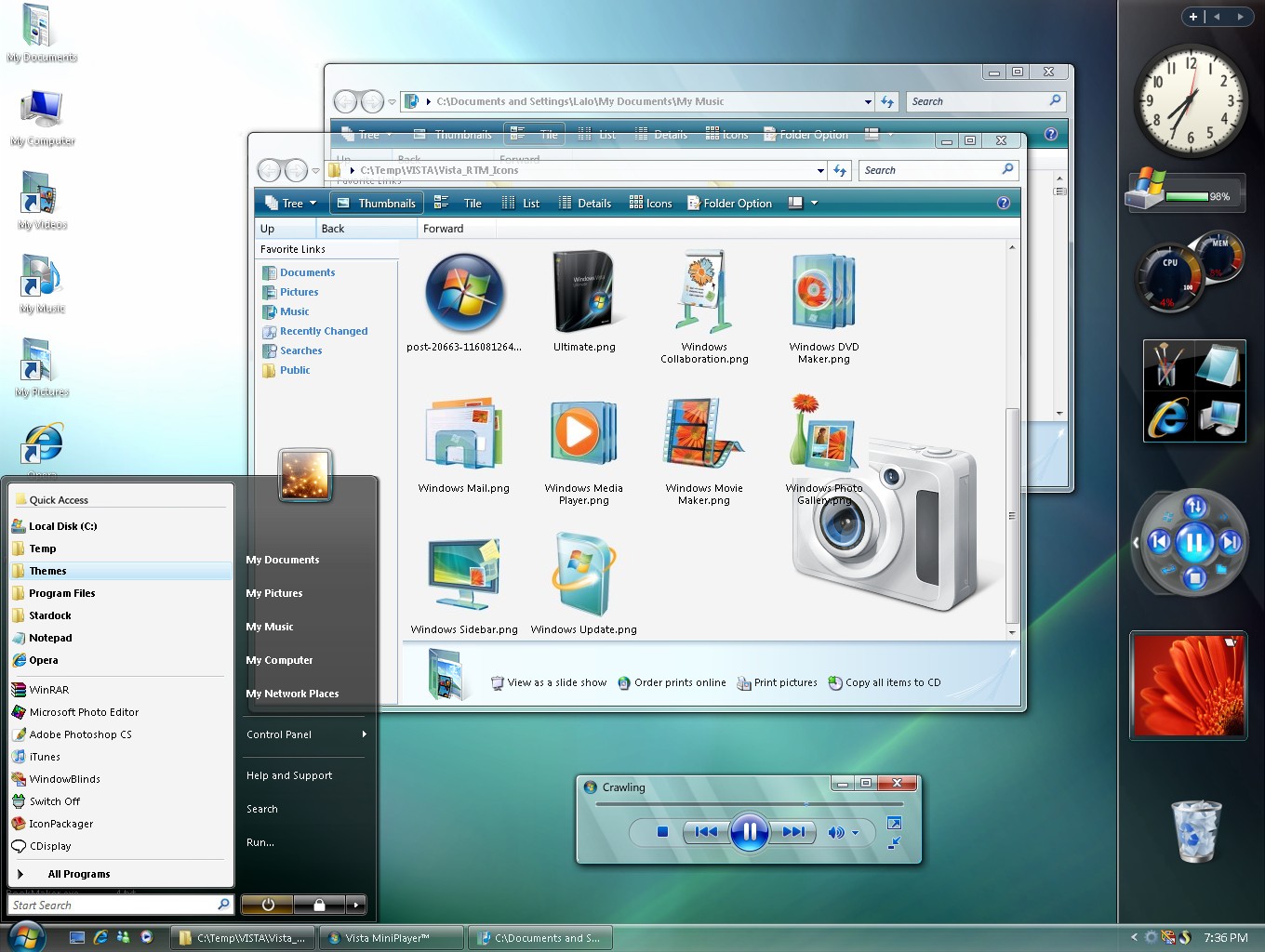Open Control Panel from the Start menu
Image resolution: width=1265 pixels, height=952 pixels.
click(278, 734)
